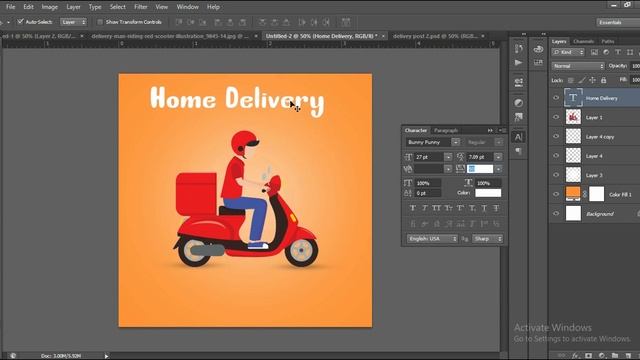Enable Show Transform Controls checkbox
The height and width of the screenshot is (360, 640).
point(100,22)
